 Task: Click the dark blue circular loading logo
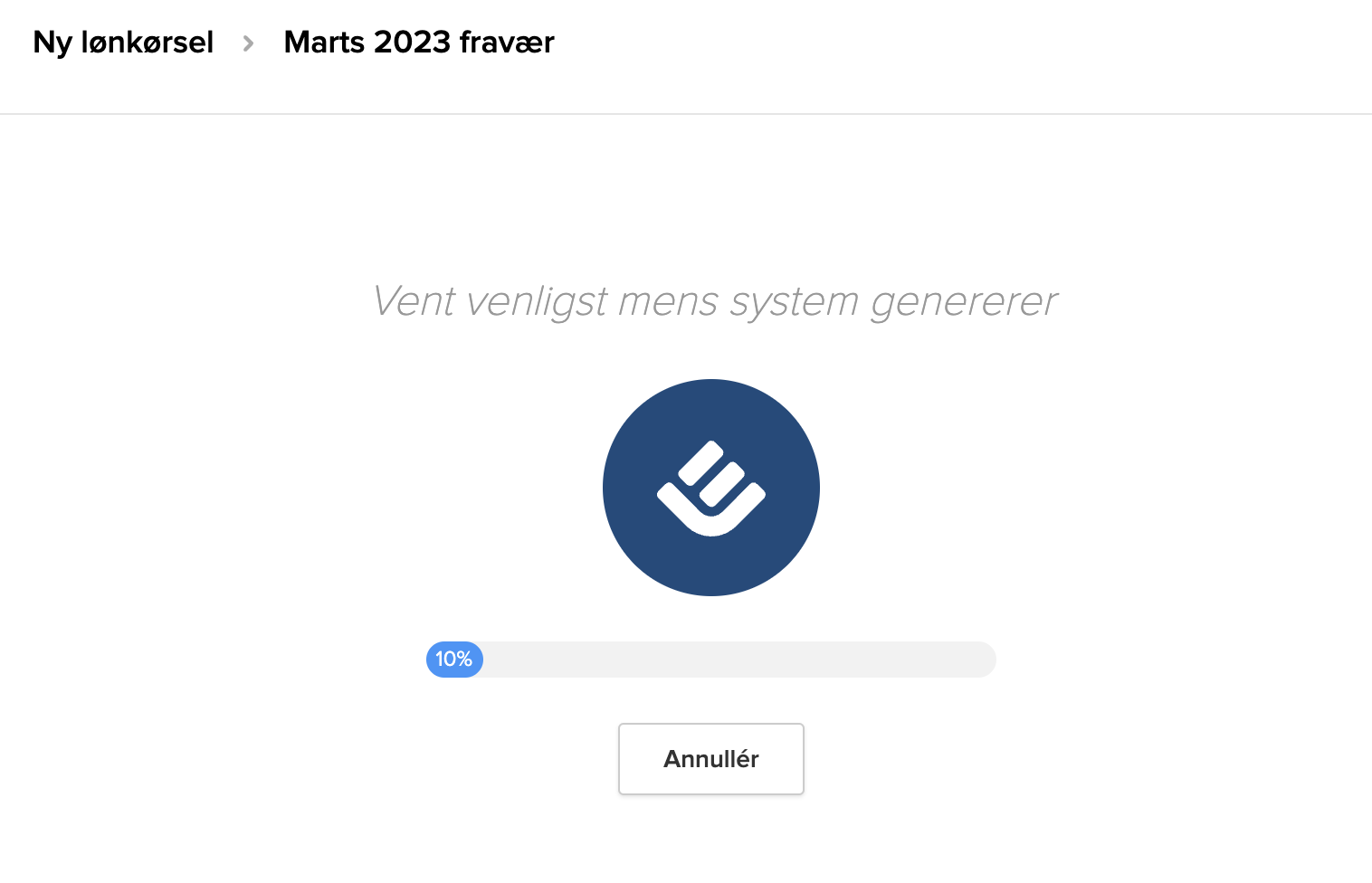tap(711, 488)
